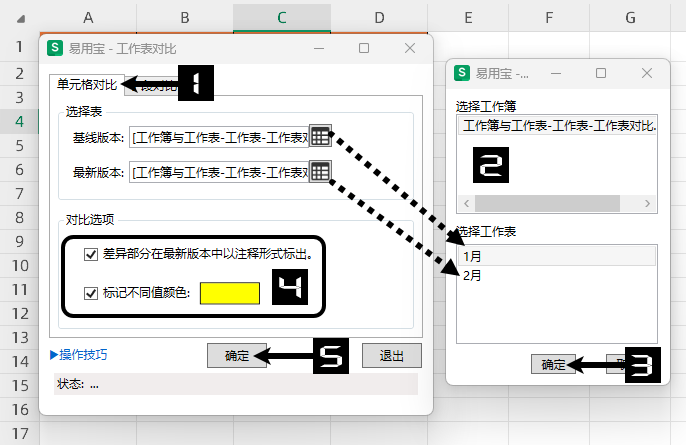Image resolution: width=686 pixels, height=445 pixels.
Task: Click in 基线版本 input field
Action: [x=219, y=137]
